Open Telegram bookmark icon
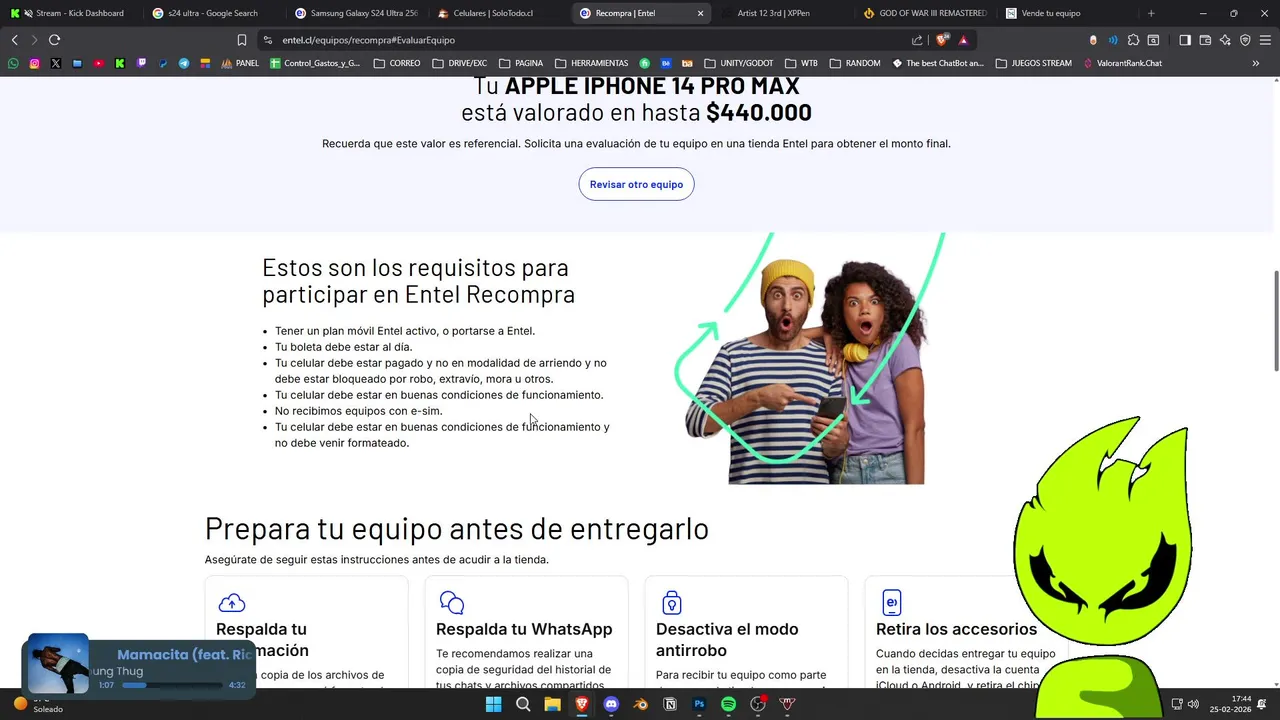 (184, 63)
